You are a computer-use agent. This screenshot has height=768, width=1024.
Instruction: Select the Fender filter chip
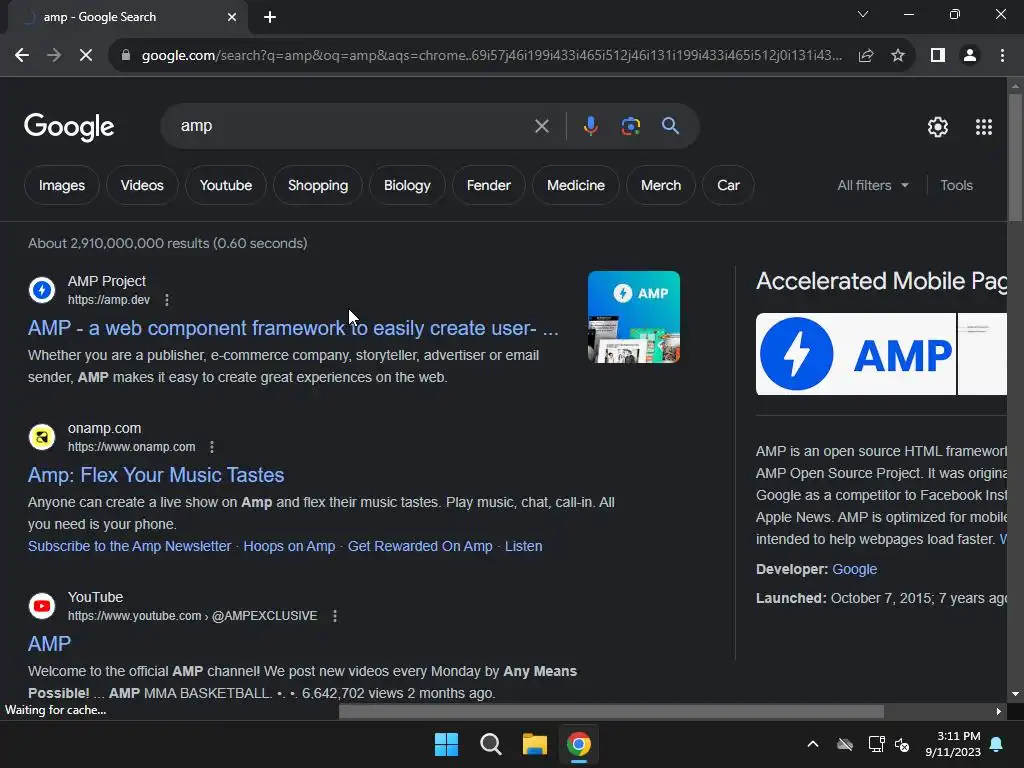point(488,185)
